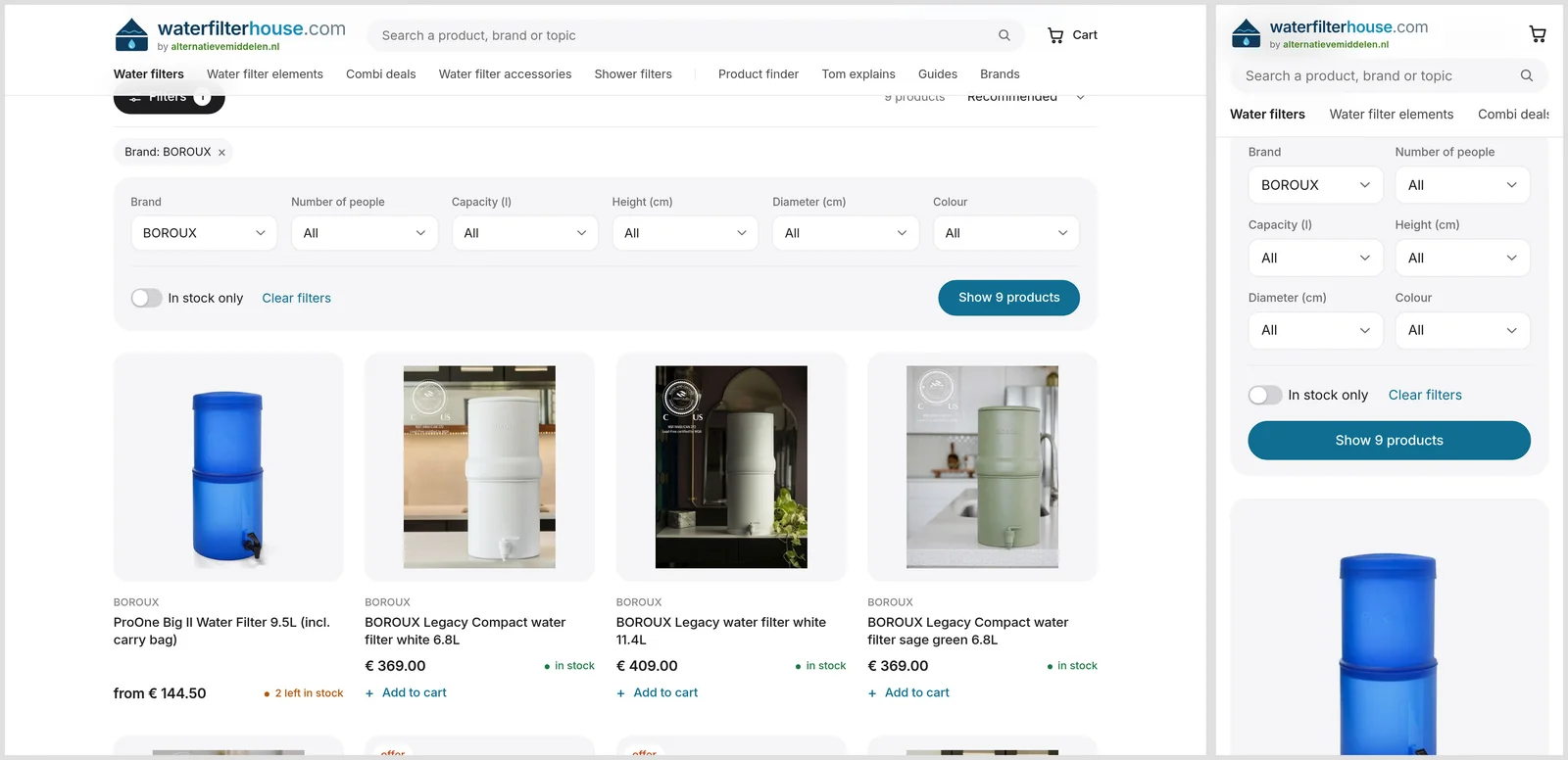Open the Brand dropdown in the mobile view
Image resolution: width=1568 pixels, height=760 pixels.
1315,185
